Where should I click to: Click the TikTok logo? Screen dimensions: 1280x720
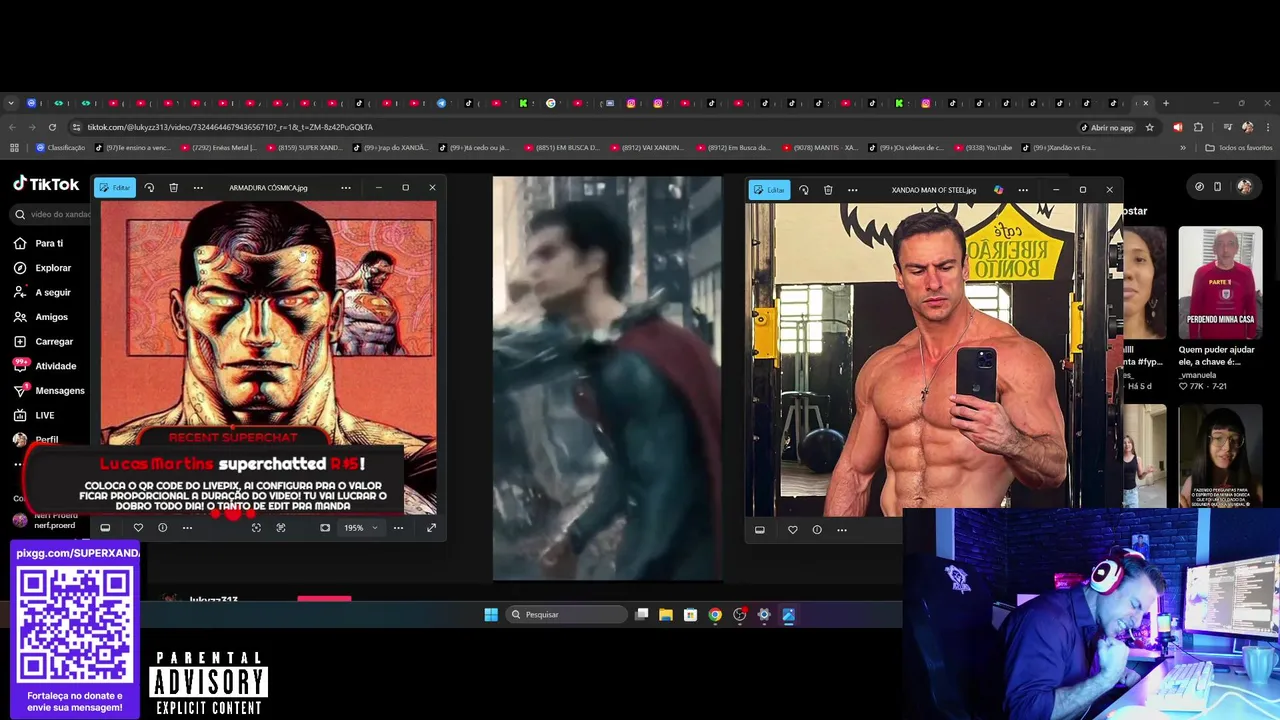46,184
